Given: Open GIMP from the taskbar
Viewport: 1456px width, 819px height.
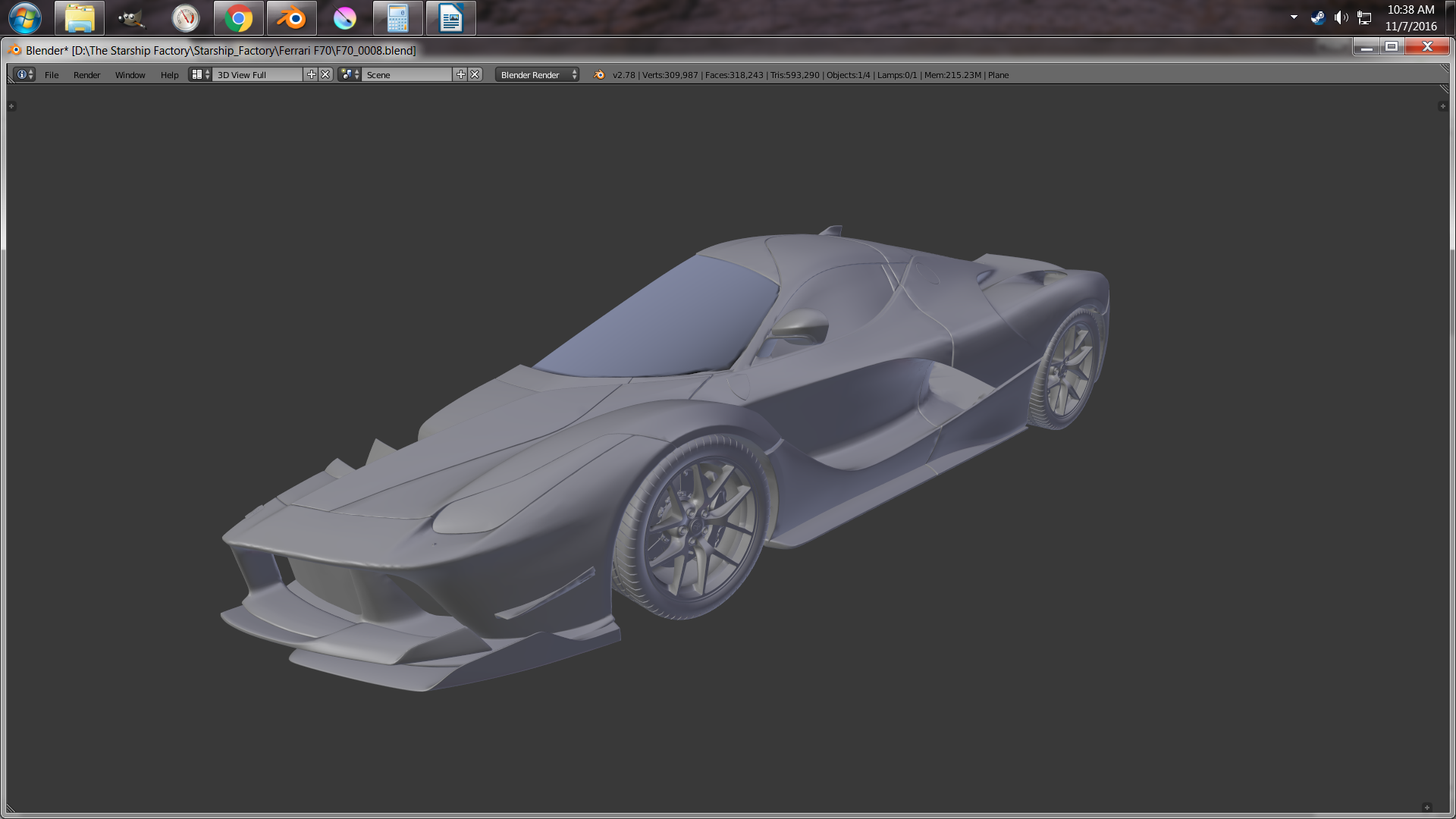Looking at the screenshot, I should coord(132,18).
